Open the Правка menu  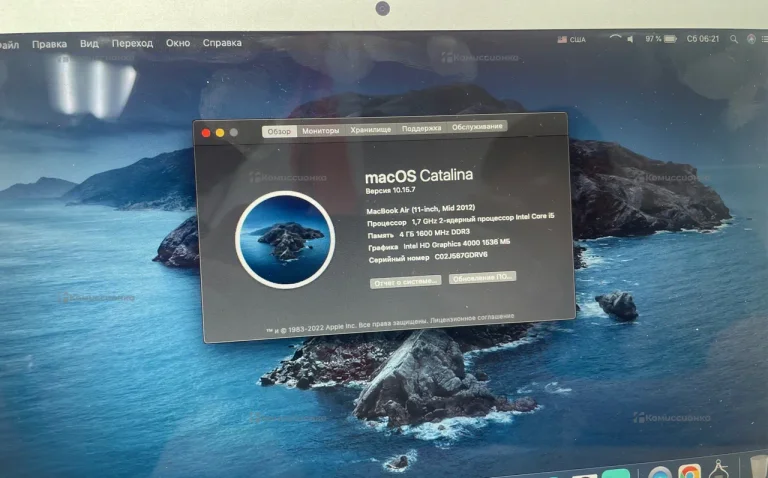point(49,45)
